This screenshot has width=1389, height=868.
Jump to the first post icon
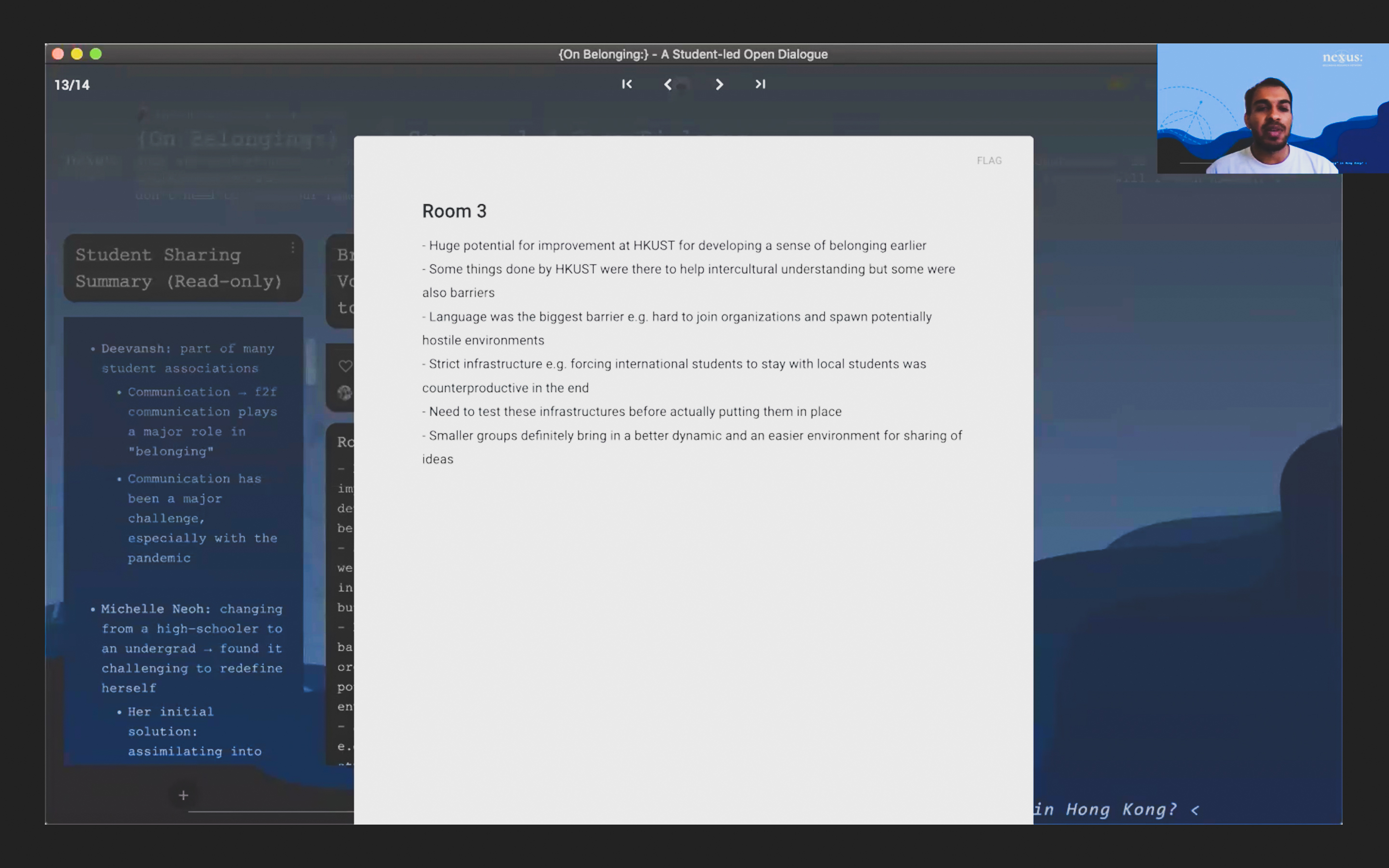(627, 84)
